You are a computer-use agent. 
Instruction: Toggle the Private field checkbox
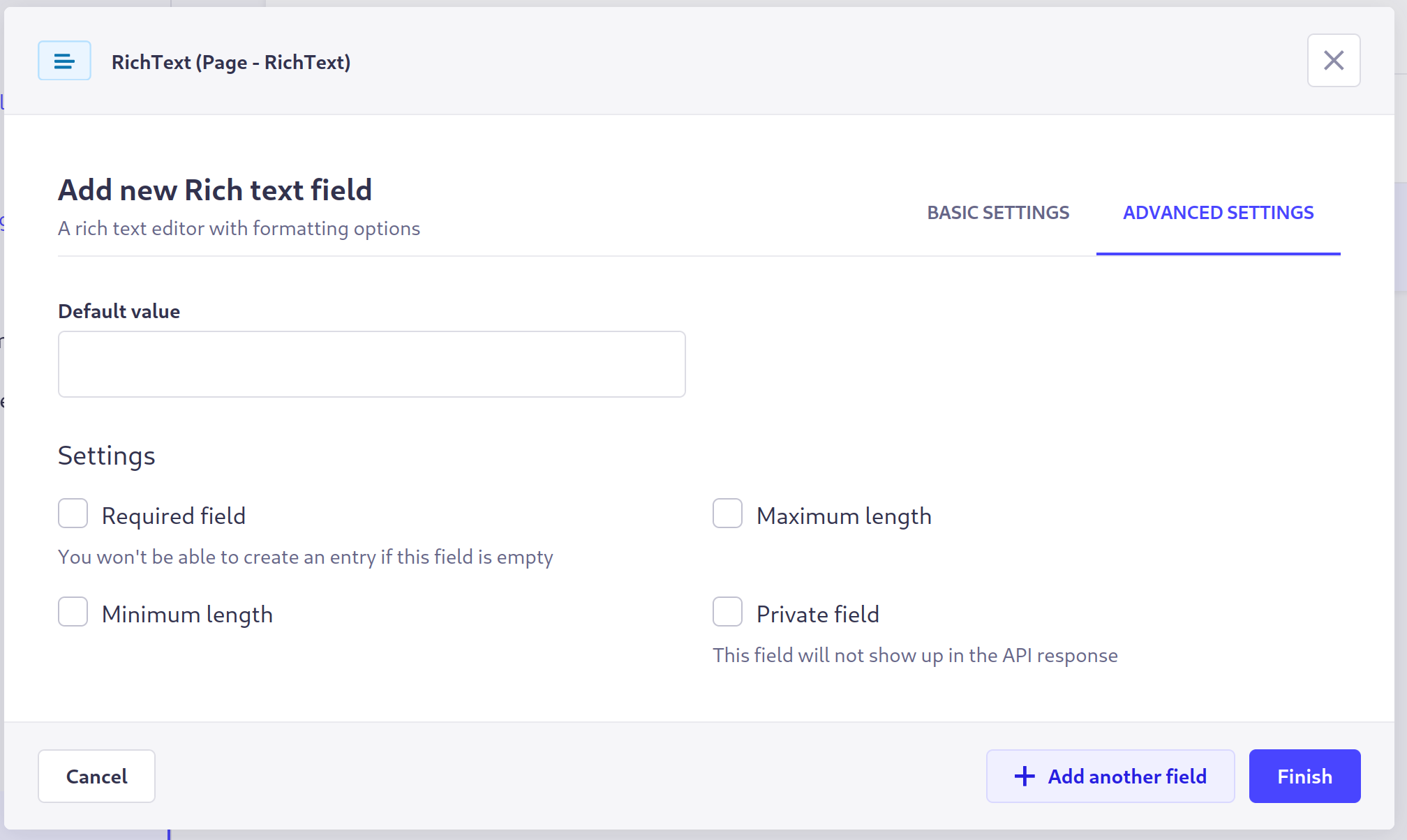(727, 612)
